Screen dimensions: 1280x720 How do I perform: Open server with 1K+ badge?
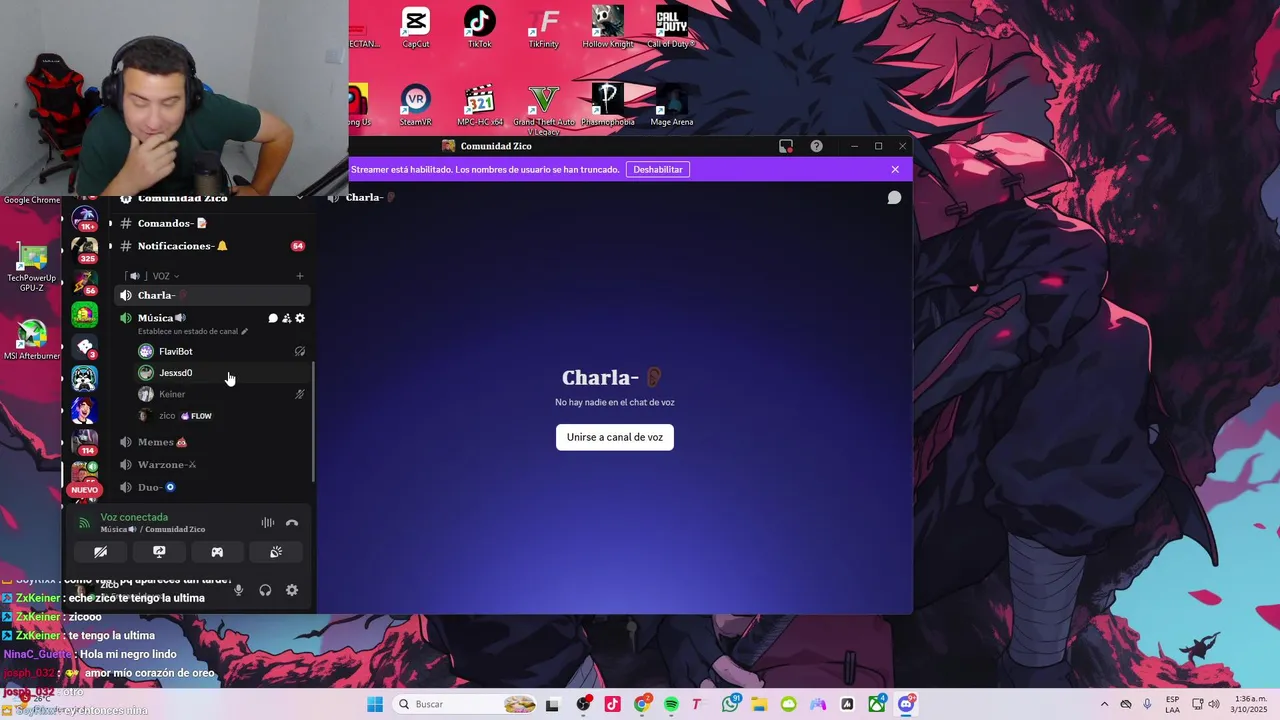click(85, 217)
